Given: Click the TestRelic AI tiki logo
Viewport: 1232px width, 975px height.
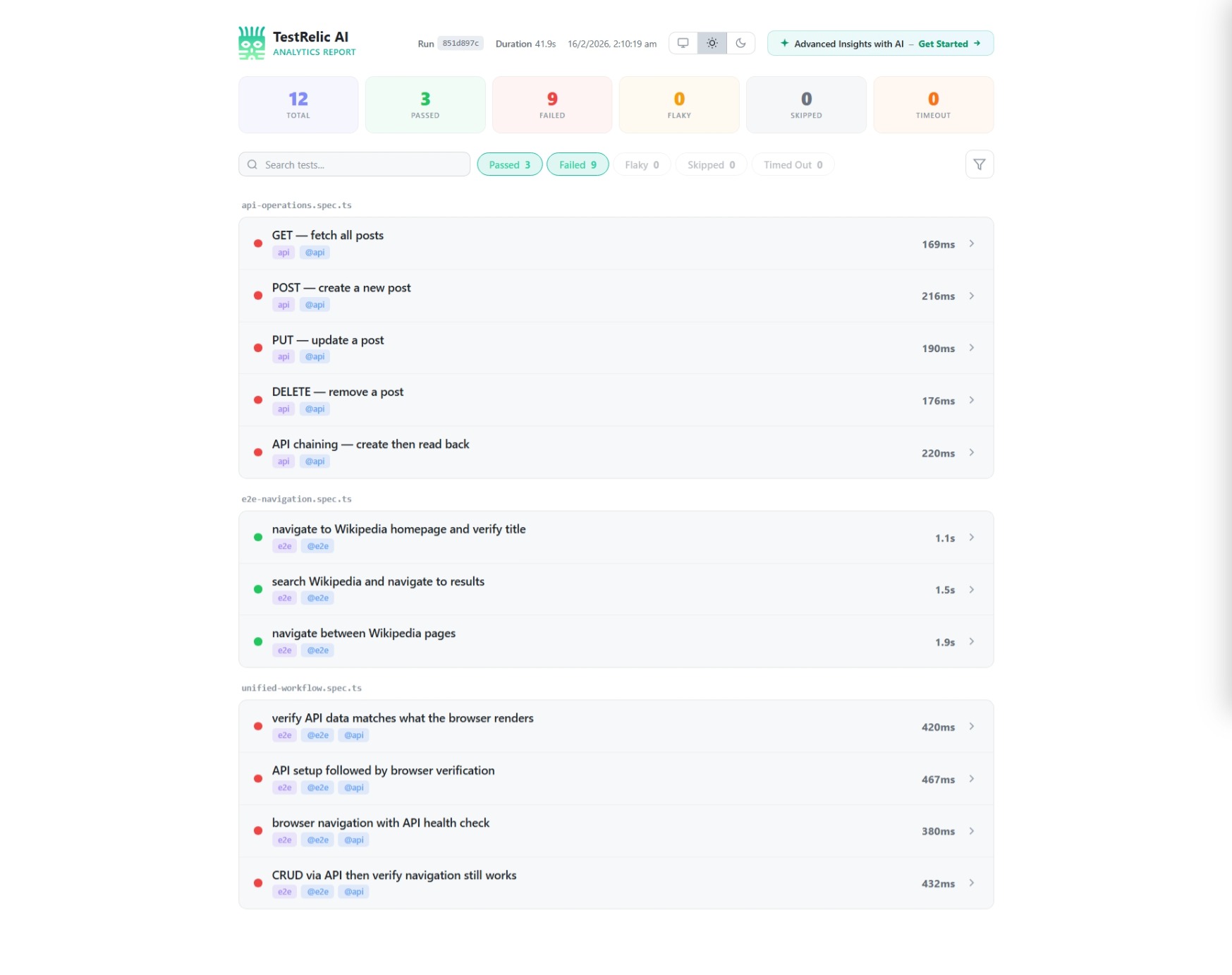Looking at the screenshot, I should point(251,43).
